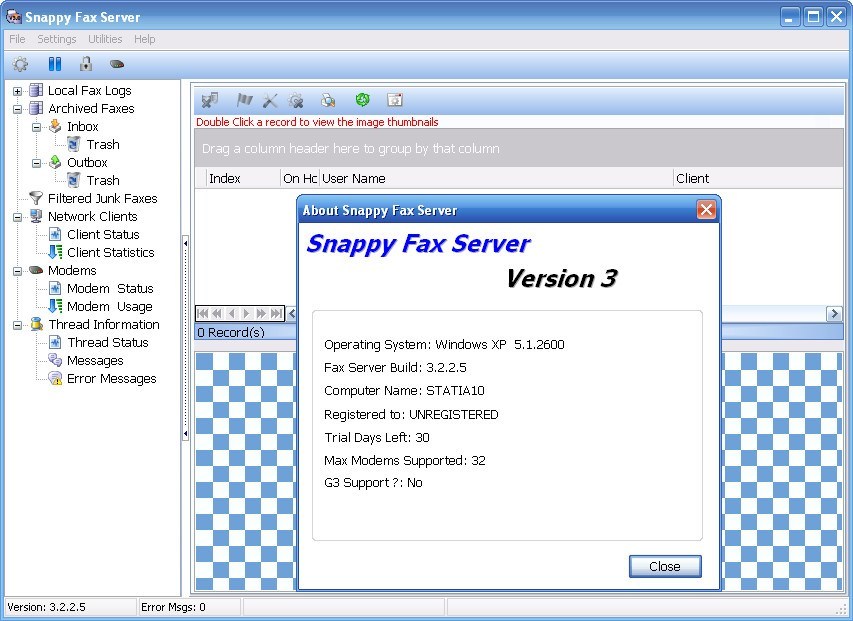The image size is (853, 621).
Task: Collapse the Modems branch in the sidebar
Action: (16, 270)
